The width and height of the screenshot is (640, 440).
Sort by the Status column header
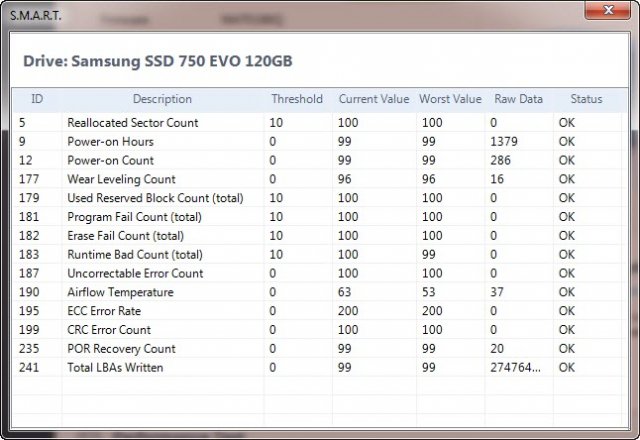[586, 99]
